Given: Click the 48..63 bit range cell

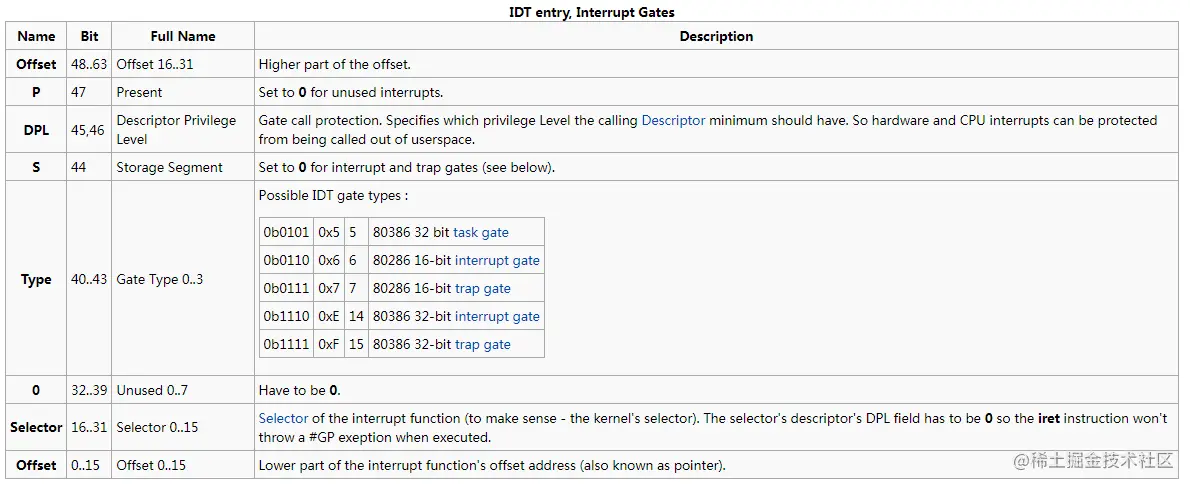Looking at the screenshot, I should point(89,64).
